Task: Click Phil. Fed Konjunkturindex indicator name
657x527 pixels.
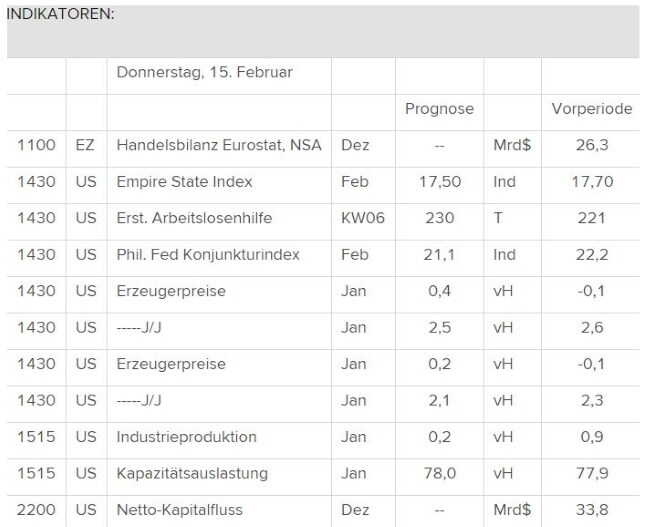Action: click(208, 255)
